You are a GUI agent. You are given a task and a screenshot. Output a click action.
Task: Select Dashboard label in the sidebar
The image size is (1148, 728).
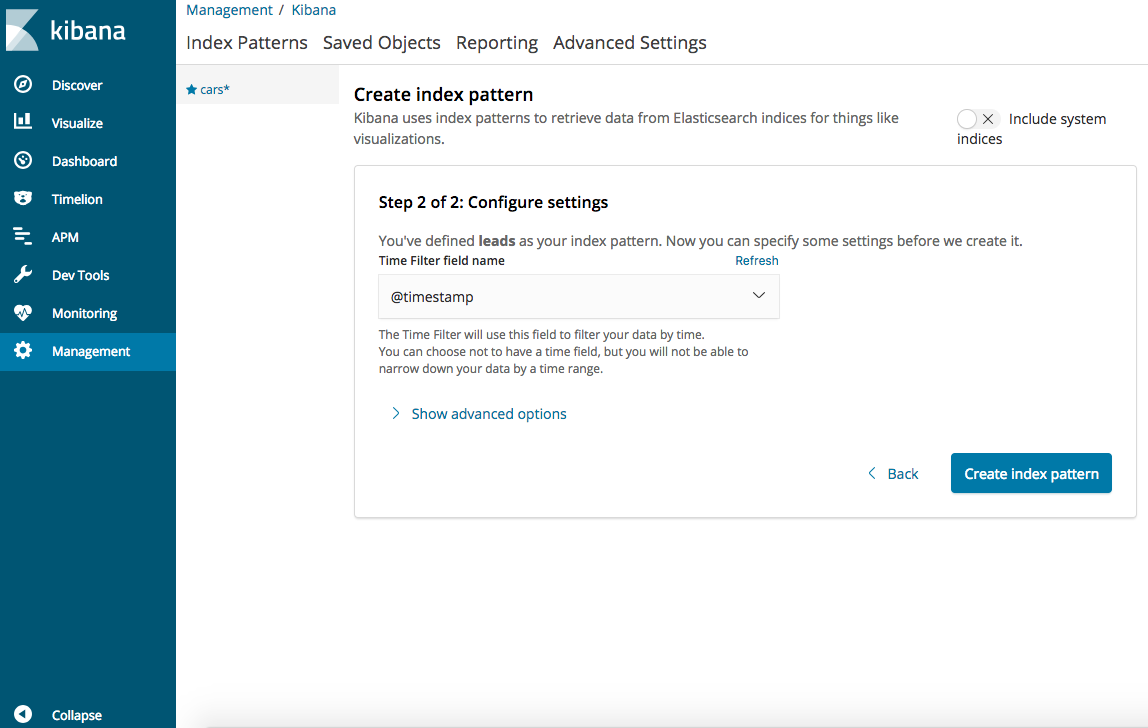84,161
